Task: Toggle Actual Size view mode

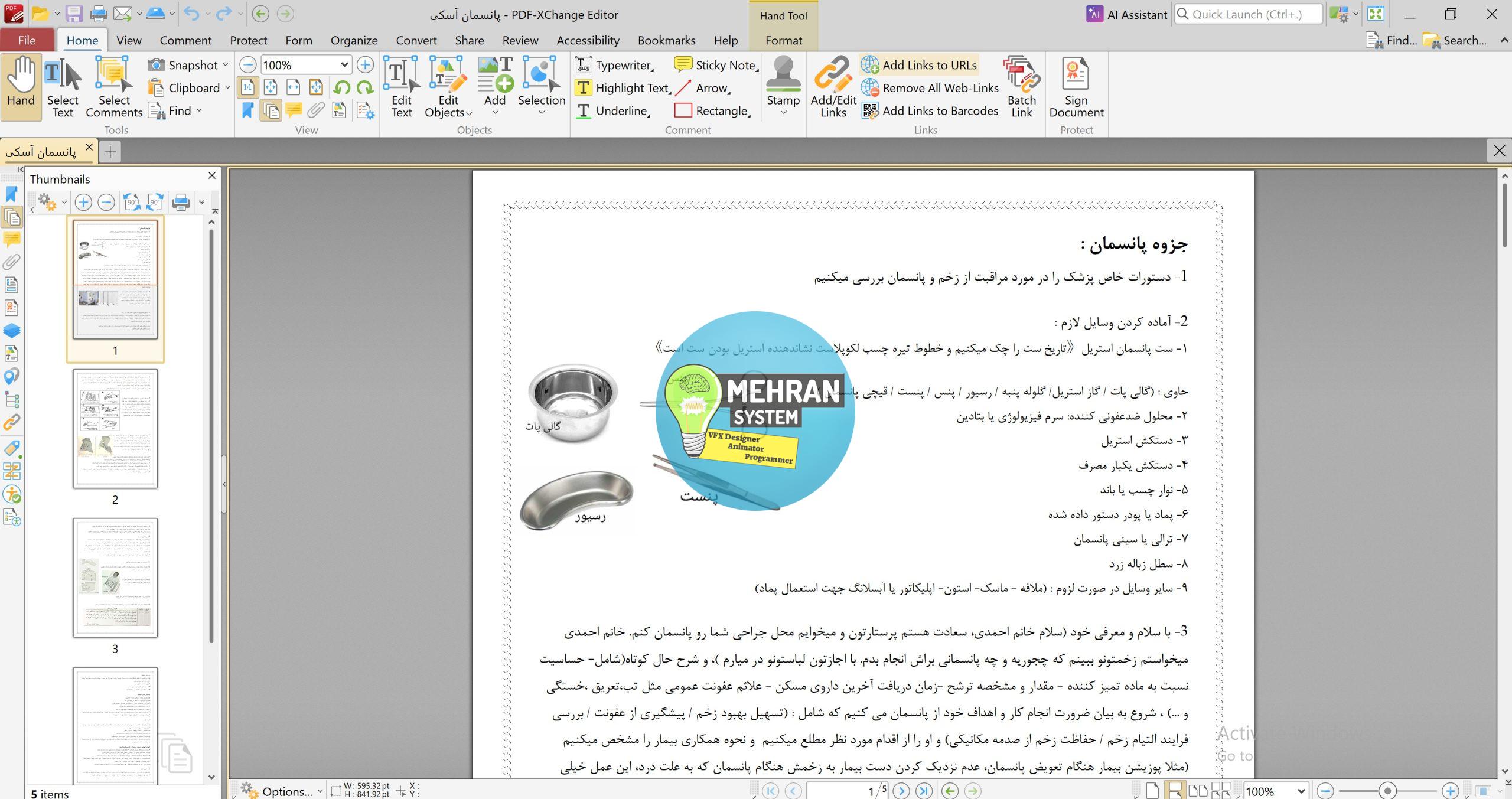Action: tap(247, 88)
